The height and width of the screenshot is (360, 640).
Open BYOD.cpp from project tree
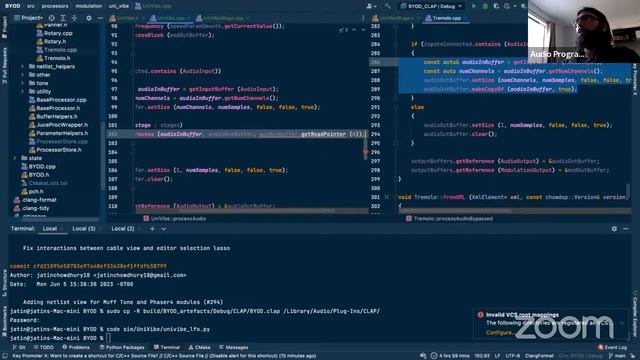click(x=38, y=167)
